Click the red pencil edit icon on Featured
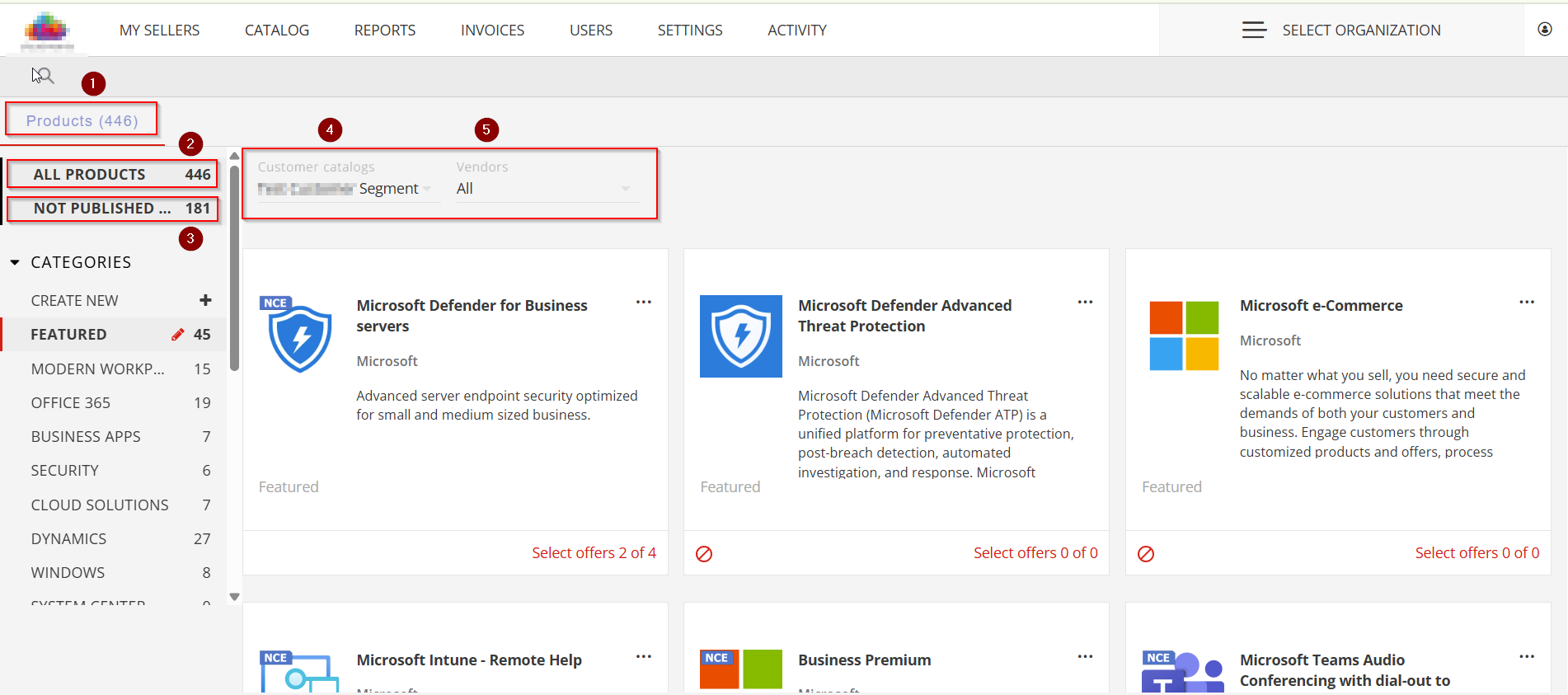 (177, 334)
